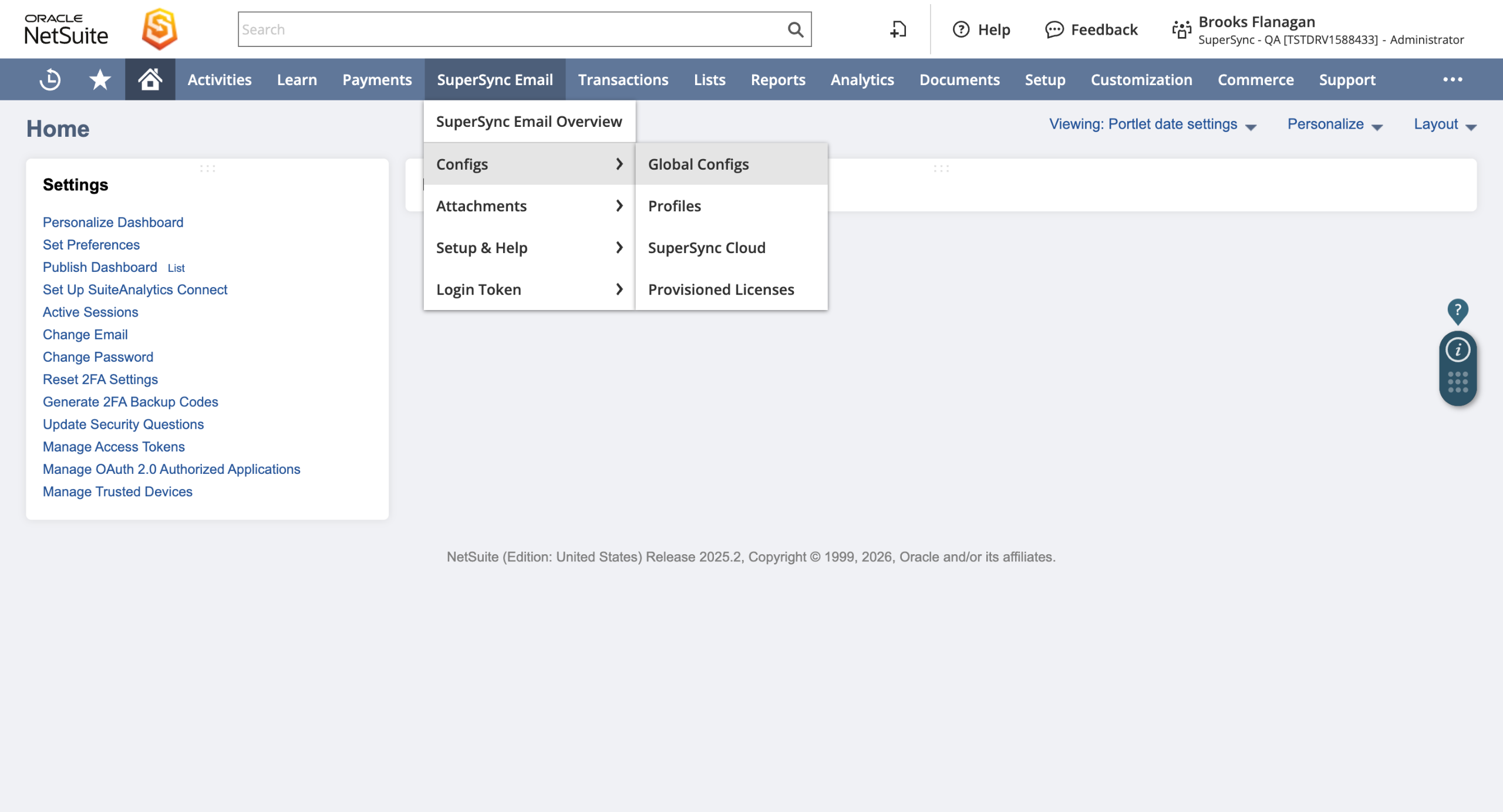This screenshot has width=1503, height=812.
Task: Click the create new record icon
Action: pos(898,29)
